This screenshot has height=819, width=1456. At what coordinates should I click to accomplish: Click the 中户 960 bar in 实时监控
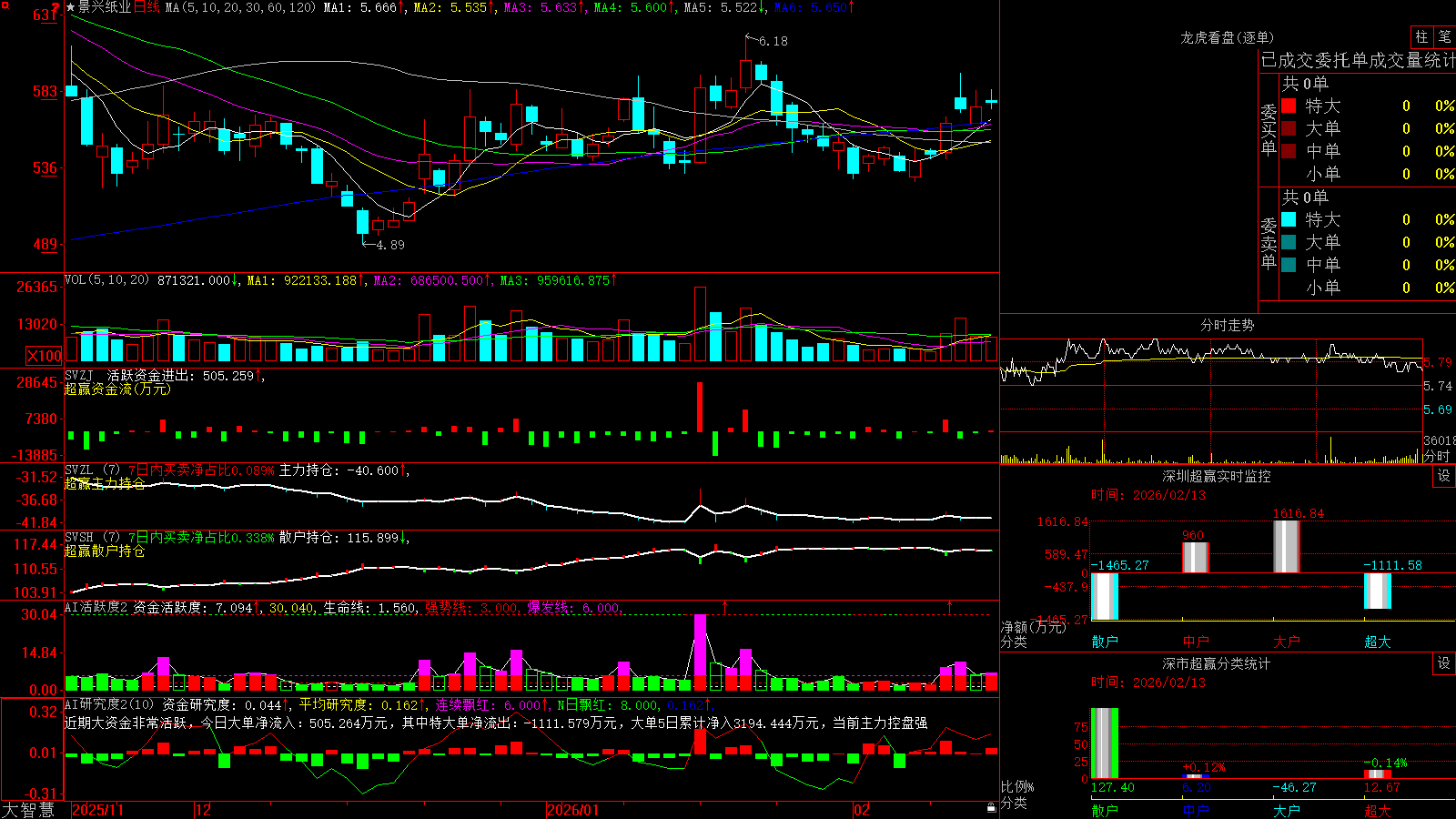pos(1196,558)
